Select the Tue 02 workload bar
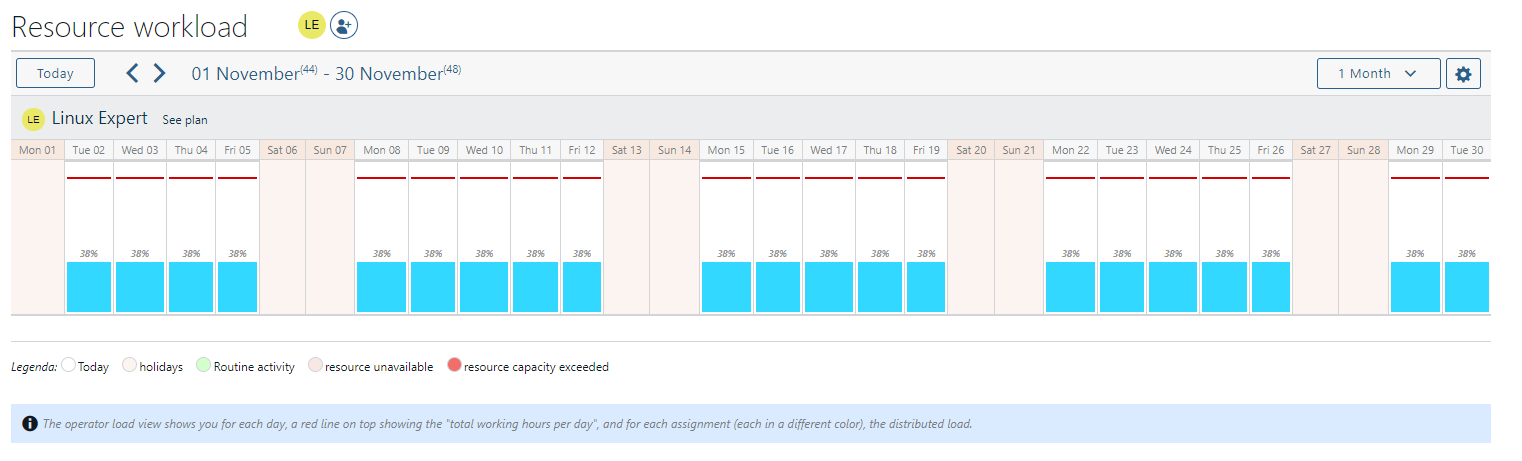Screen dimensions: 1522x461 click(x=89, y=287)
